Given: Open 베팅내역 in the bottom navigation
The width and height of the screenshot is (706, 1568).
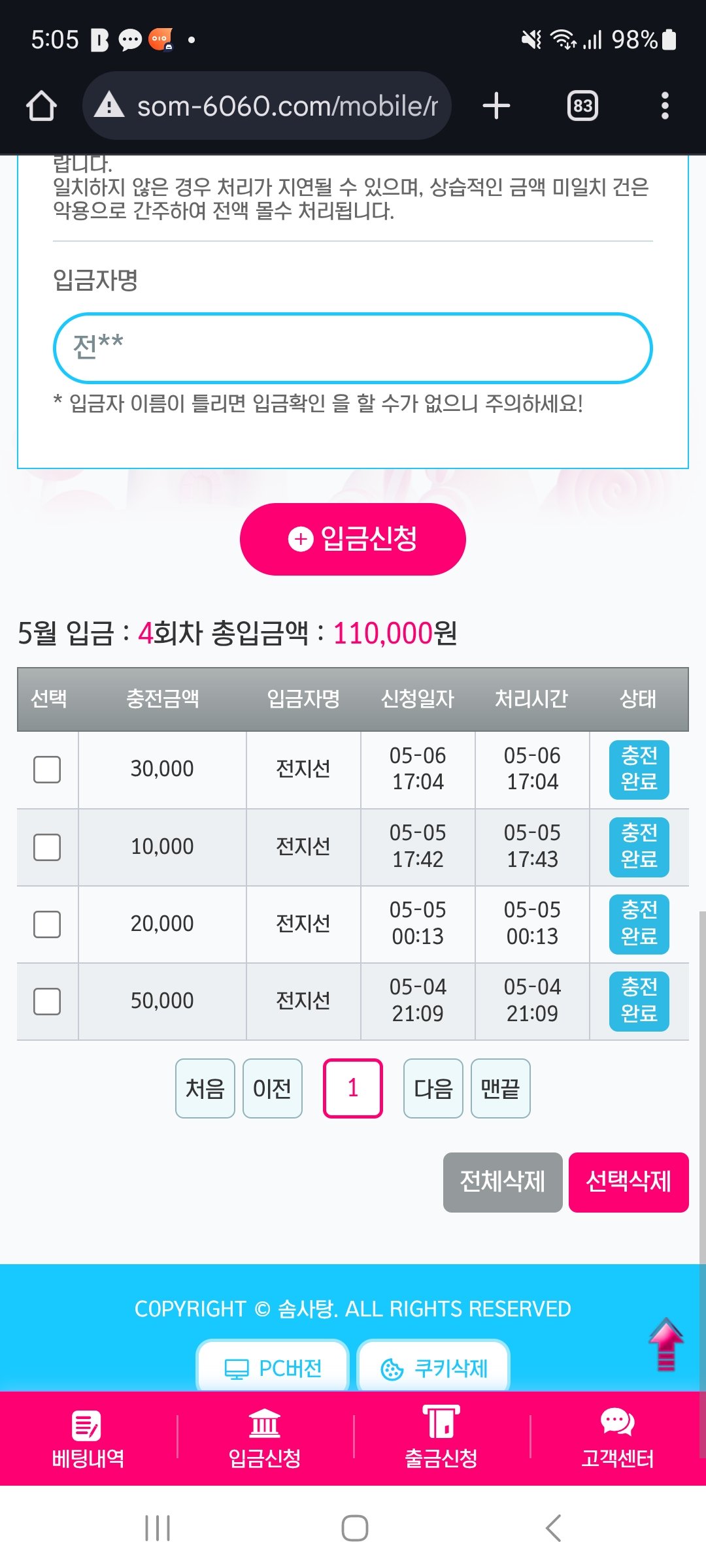Looking at the screenshot, I should point(88,1439).
